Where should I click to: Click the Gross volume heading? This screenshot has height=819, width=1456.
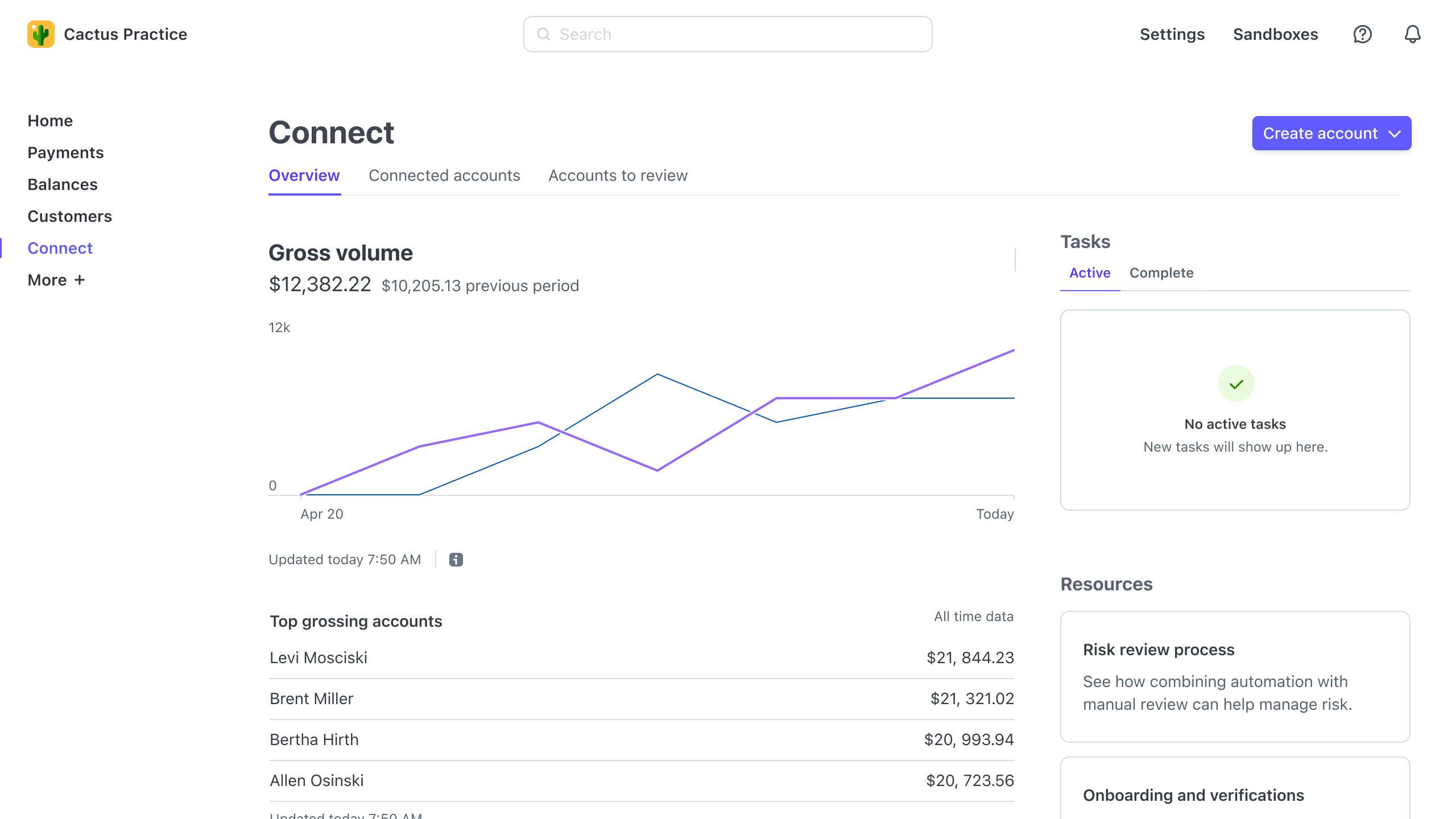pyautogui.click(x=341, y=253)
